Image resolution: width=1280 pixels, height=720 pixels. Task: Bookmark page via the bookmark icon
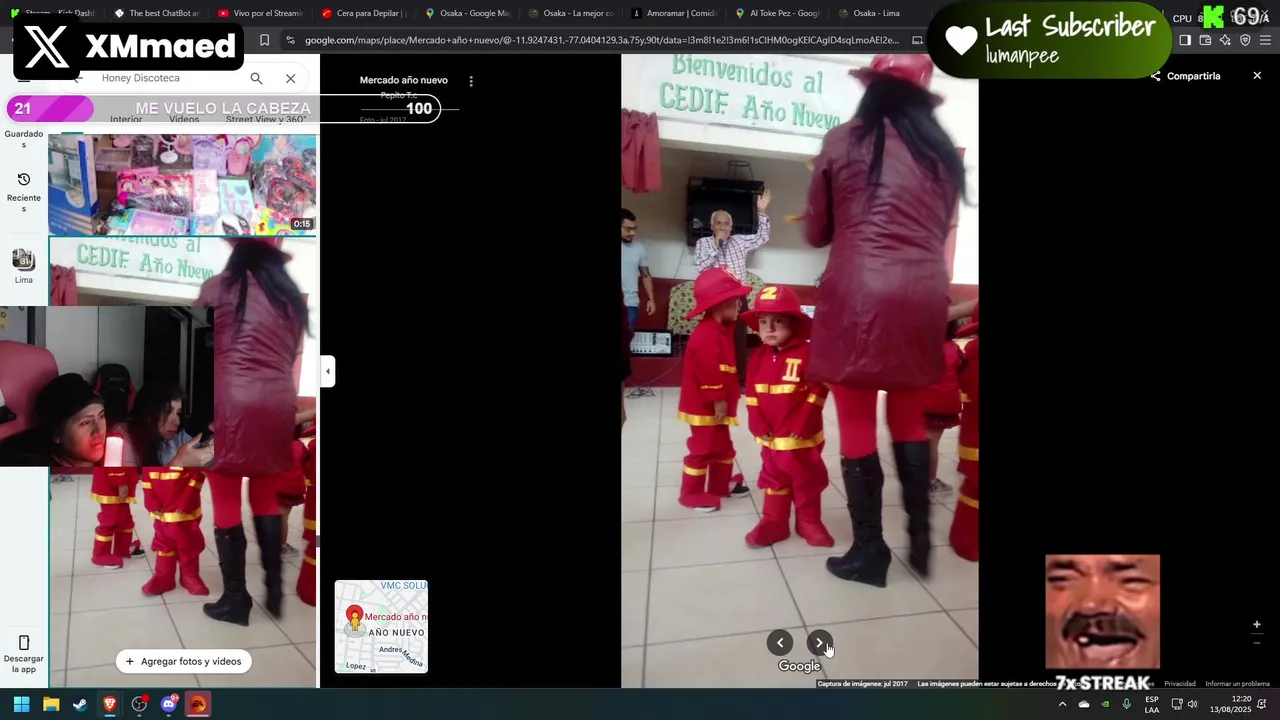coord(264,40)
